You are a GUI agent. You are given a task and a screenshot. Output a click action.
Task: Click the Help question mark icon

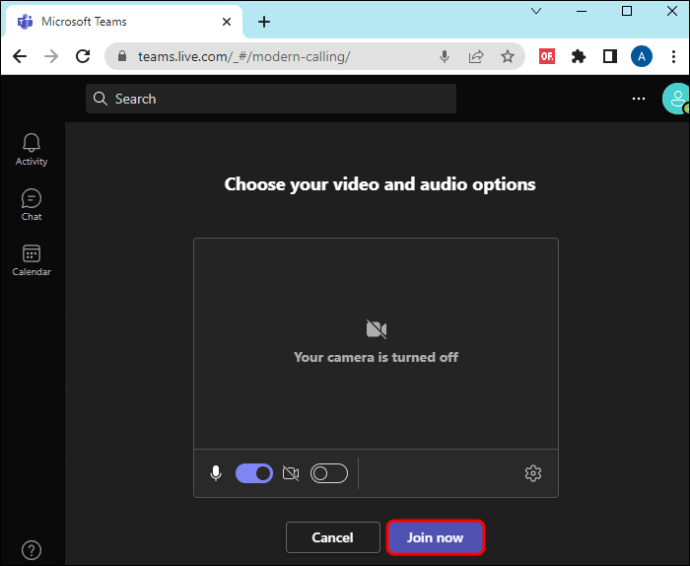pyautogui.click(x=31, y=550)
